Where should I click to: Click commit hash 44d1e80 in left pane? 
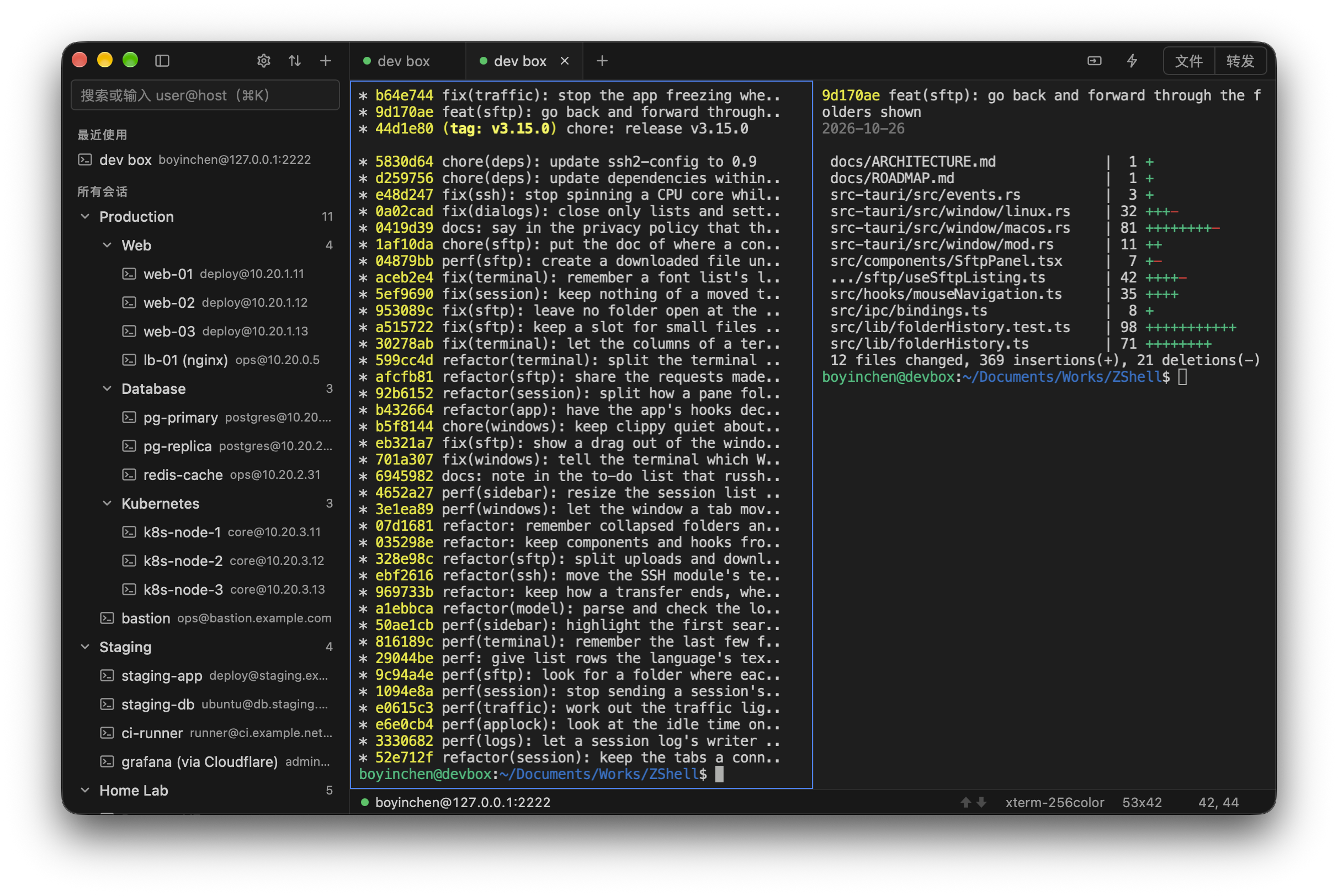click(x=404, y=129)
